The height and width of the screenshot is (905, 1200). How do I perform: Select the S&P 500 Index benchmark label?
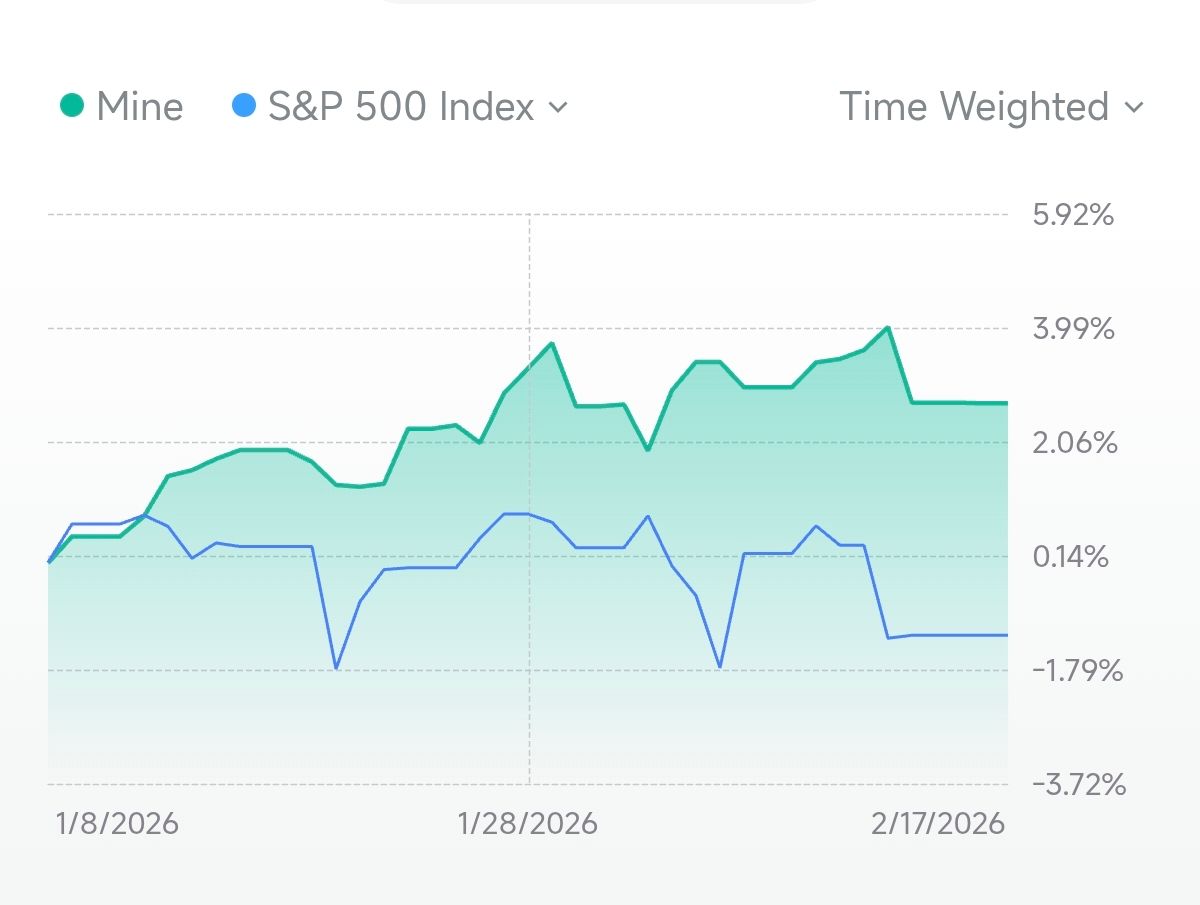click(400, 106)
